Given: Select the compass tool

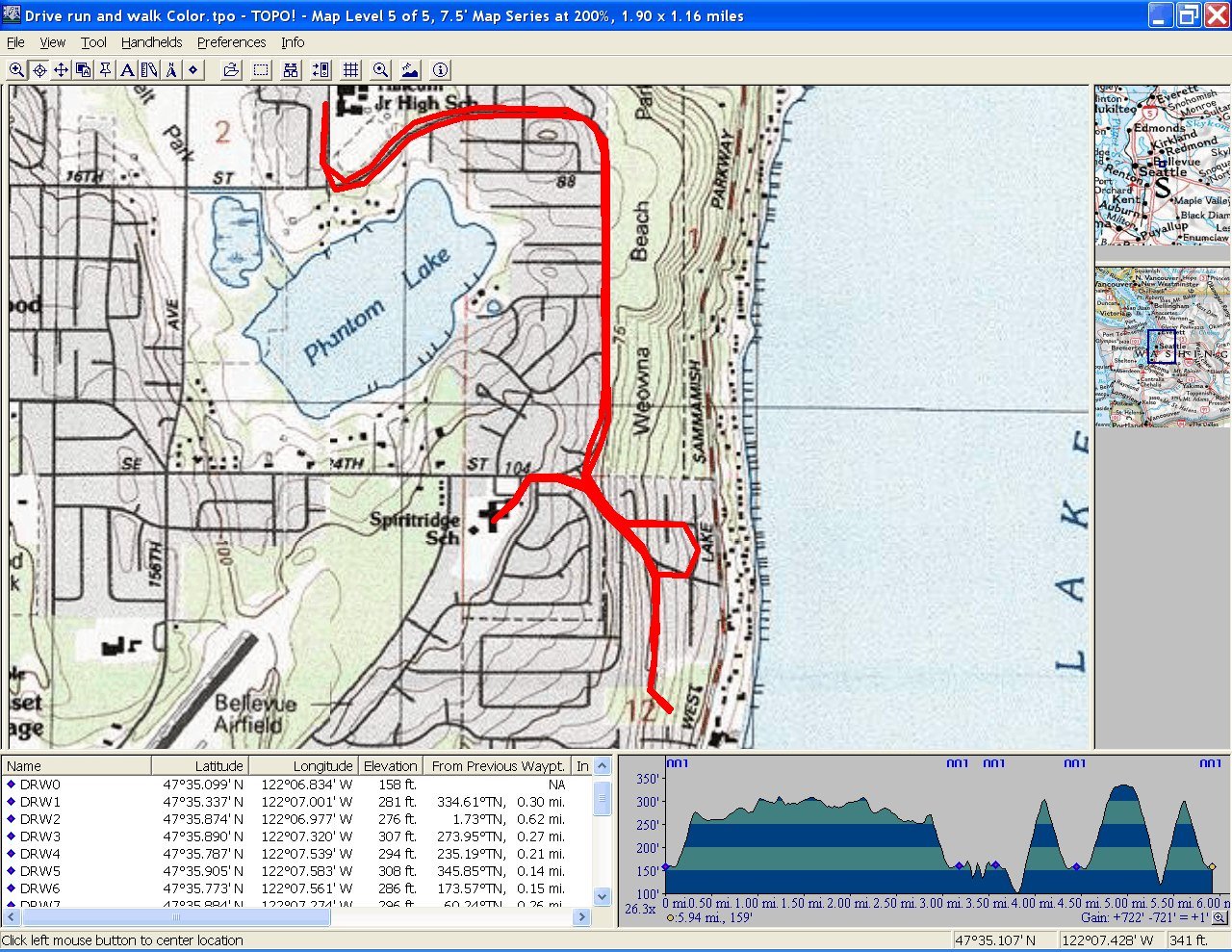Looking at the screenshot, I should click(x=171, y=69).
